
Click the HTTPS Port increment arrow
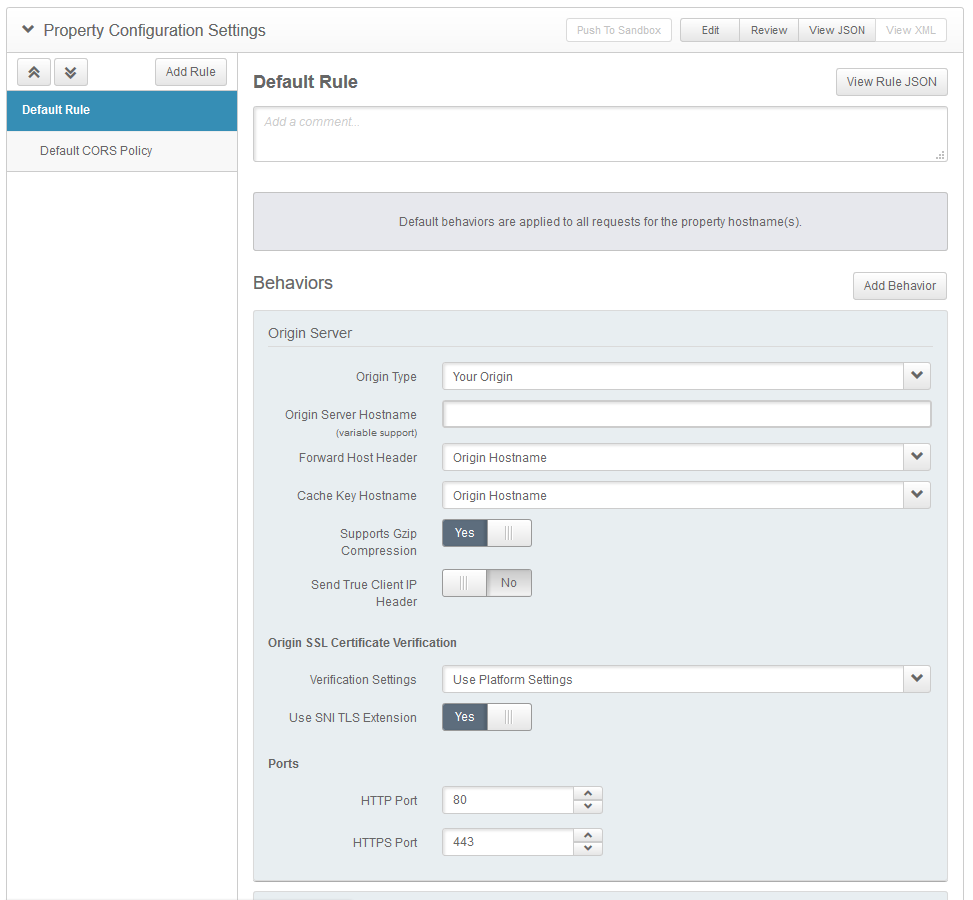click(589, 835)
